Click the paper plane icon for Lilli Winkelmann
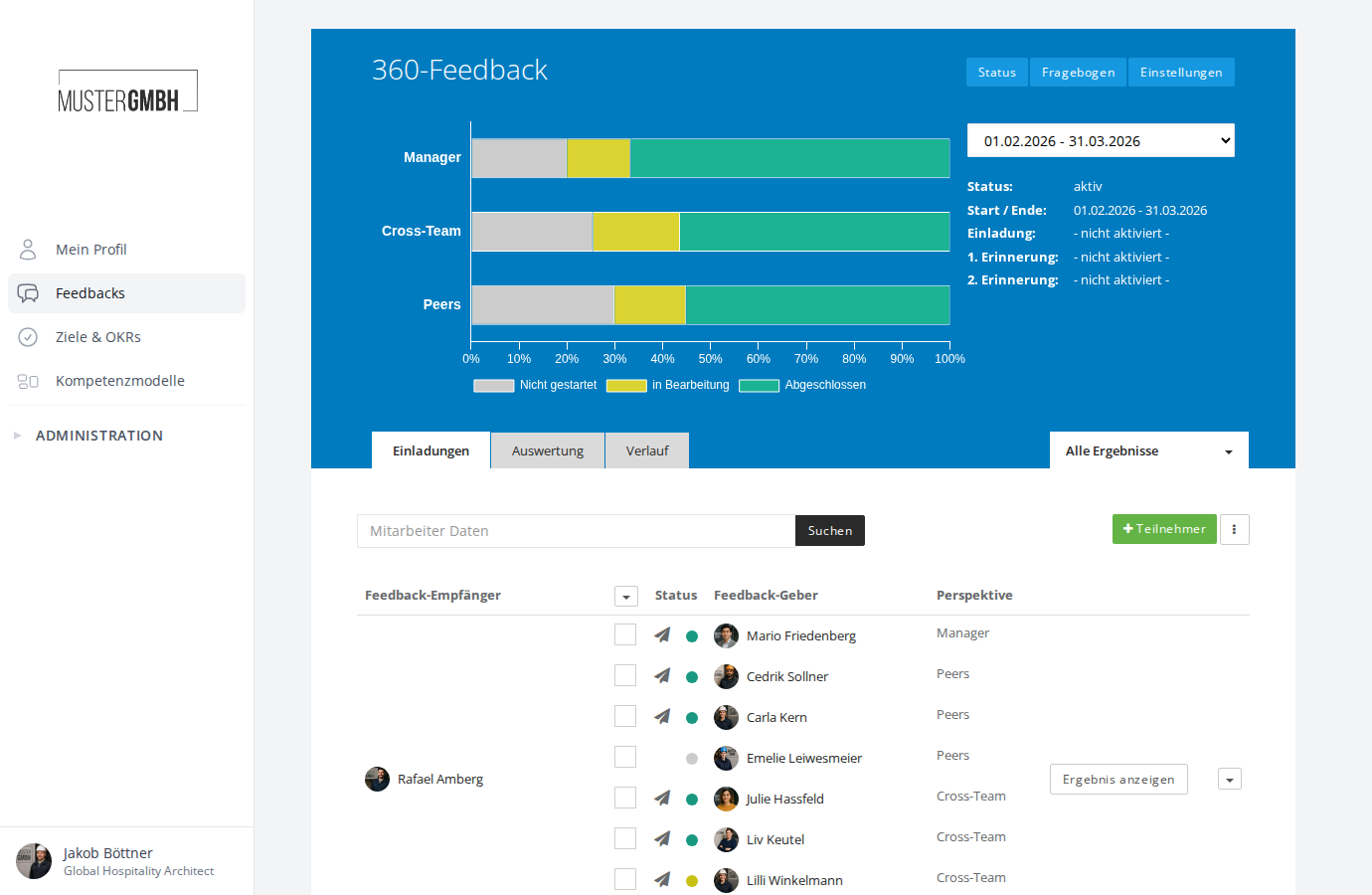Viewport: 1372px width, 895px height. [662, 879]
